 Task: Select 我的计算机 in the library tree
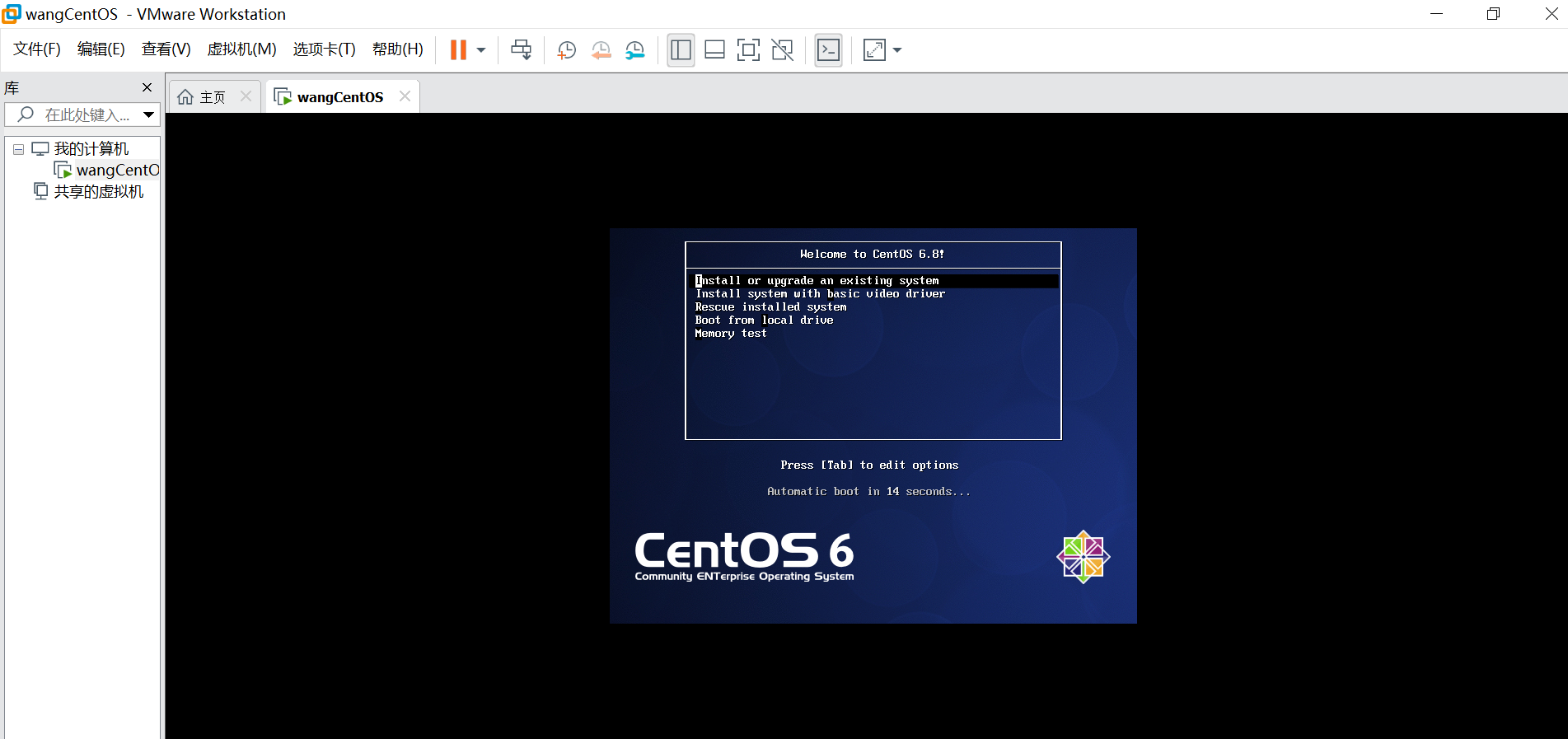pyautogui.click(x=91, y=149)
